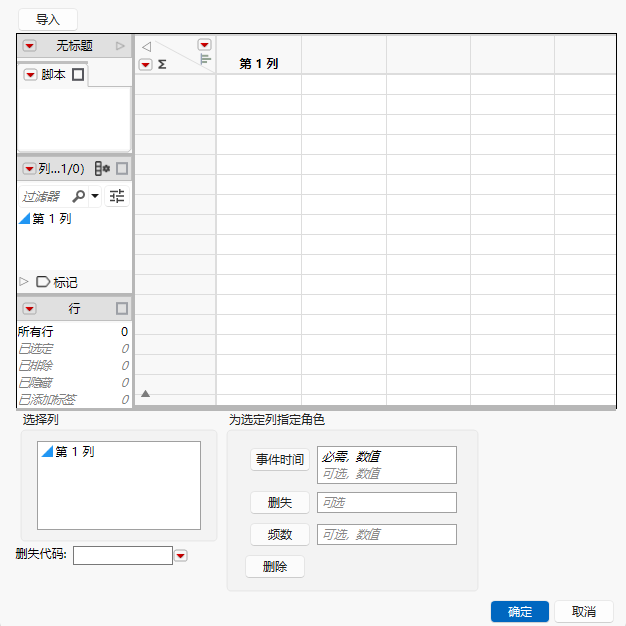Click the left triangle collapse icon in grid corner
Viewport: 626px width, 626px height.
tap(147, 47)
